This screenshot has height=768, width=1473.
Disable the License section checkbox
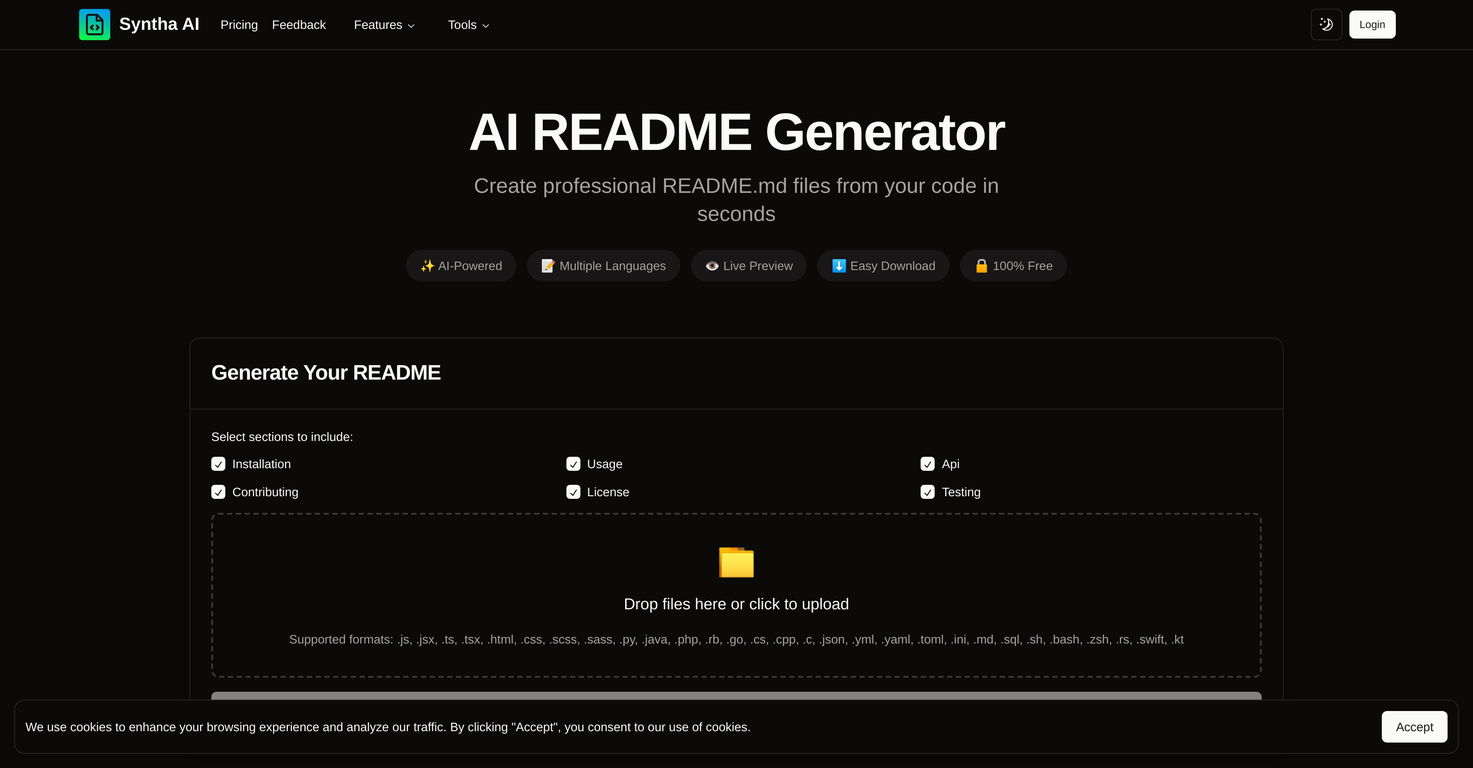click(x=573, y=491)
